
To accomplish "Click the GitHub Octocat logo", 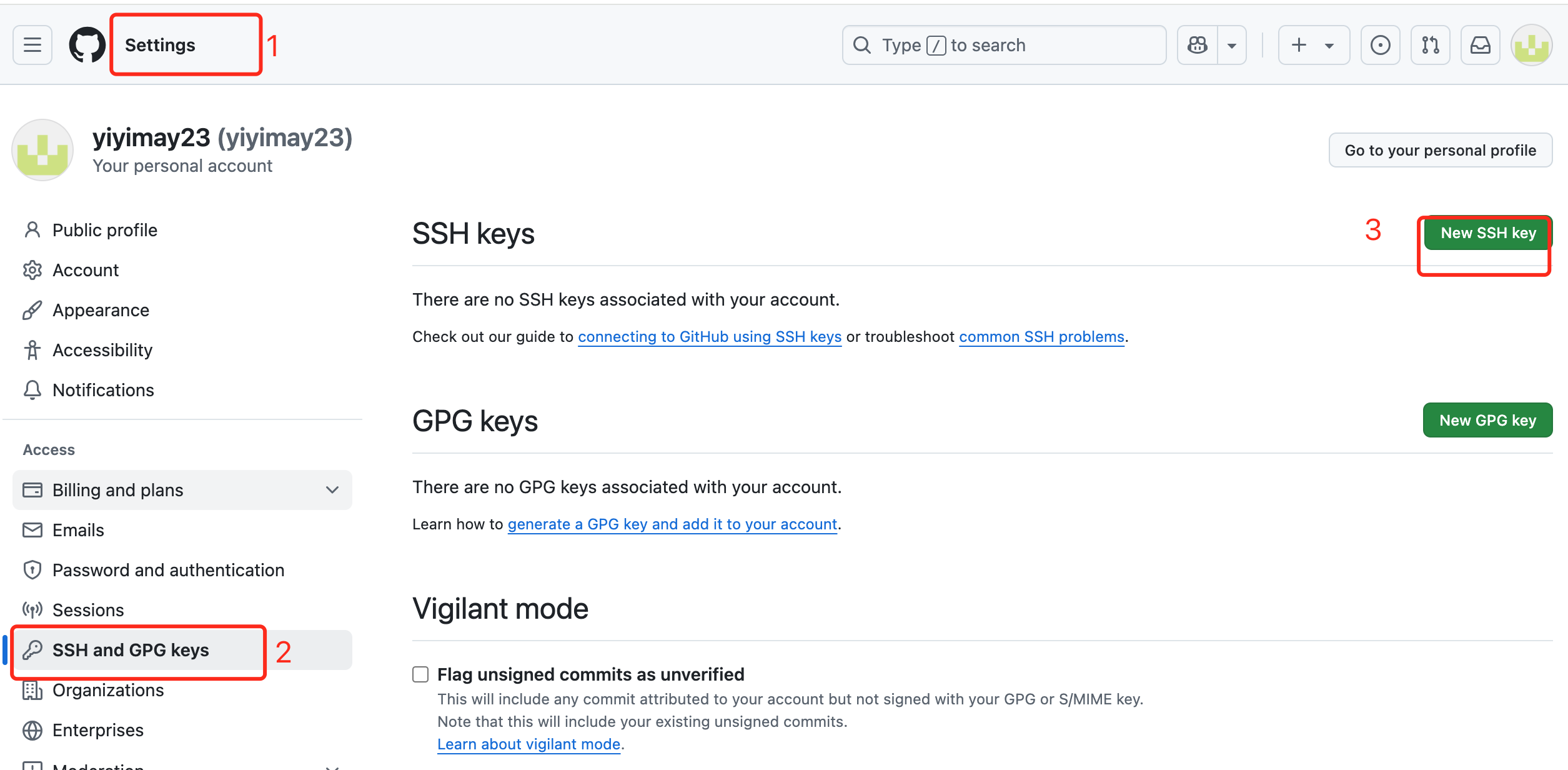I will click(x=87, y=45).
